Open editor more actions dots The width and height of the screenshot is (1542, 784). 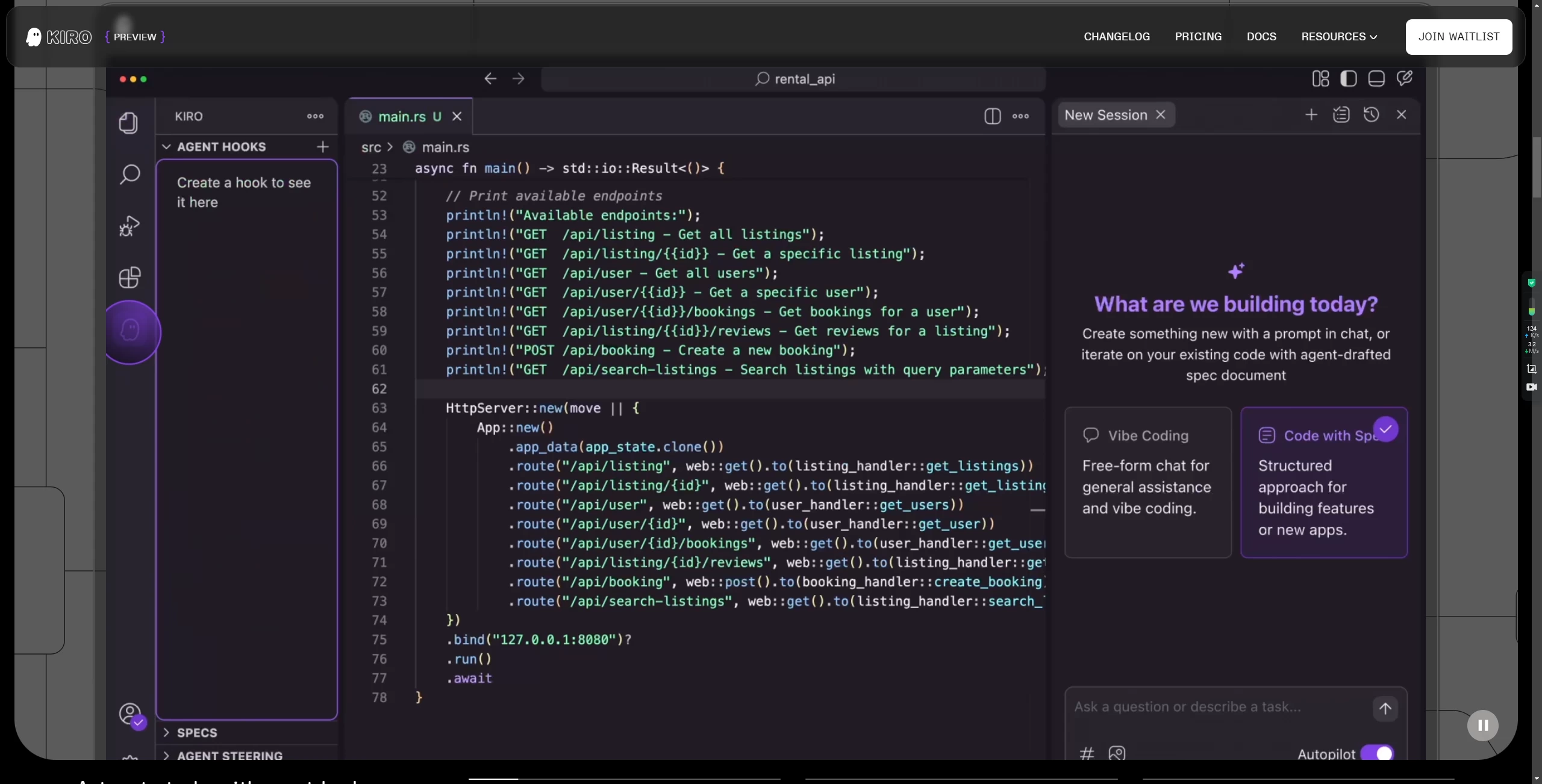1020,116
